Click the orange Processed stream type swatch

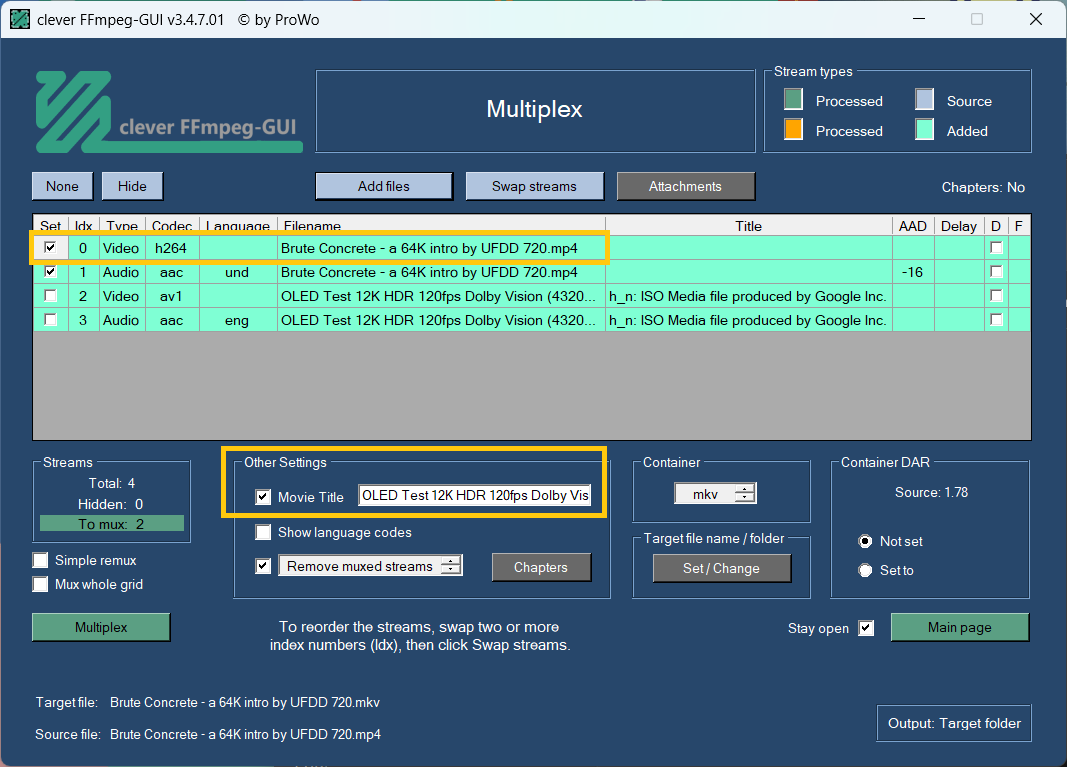pyautogui.click(x=793, y=129)
